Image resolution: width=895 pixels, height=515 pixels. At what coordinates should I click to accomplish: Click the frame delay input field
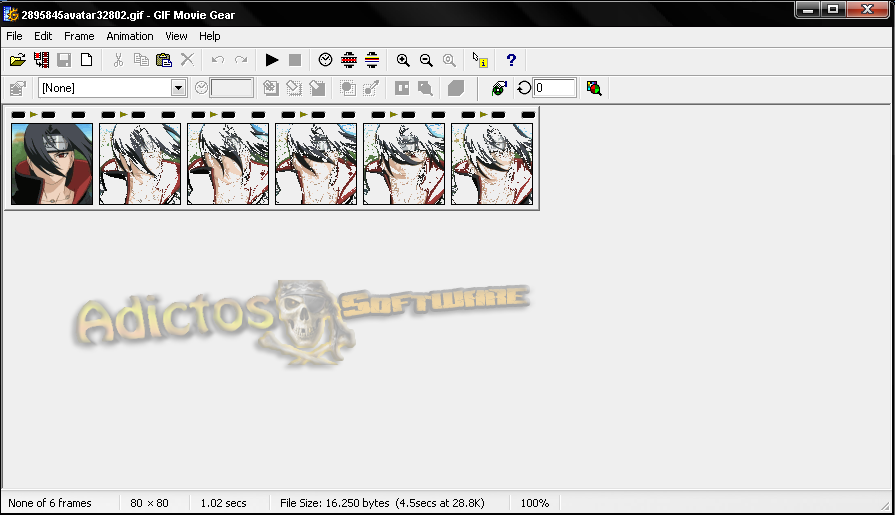[232, 88]
